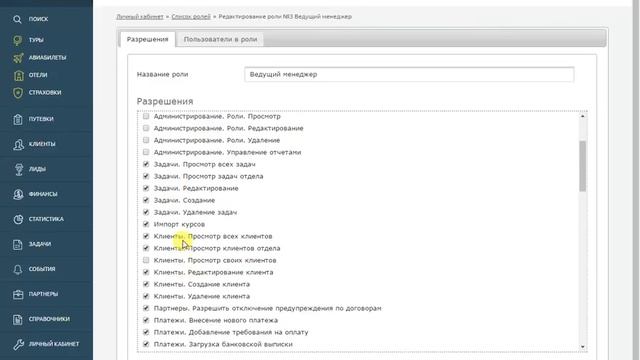Viewport: 640px width, 360px height.
Task: Open Статистика menu item label
Action: pyautogui.click(x=46, y=219)
